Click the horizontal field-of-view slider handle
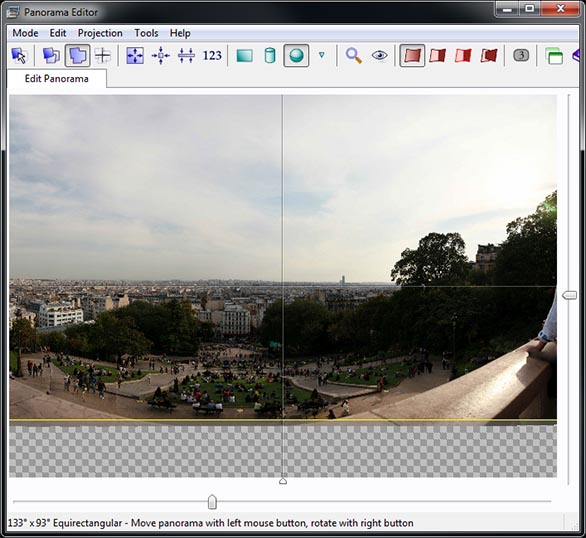Viewport: 586px width, 538px height. (212, 502)
